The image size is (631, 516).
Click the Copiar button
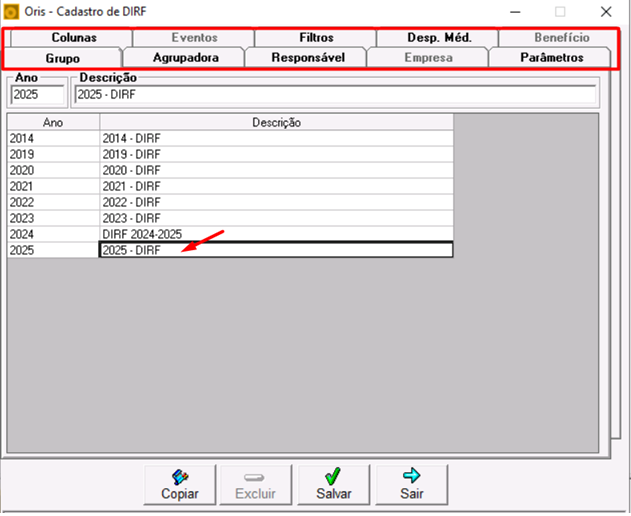click(179, 485)
